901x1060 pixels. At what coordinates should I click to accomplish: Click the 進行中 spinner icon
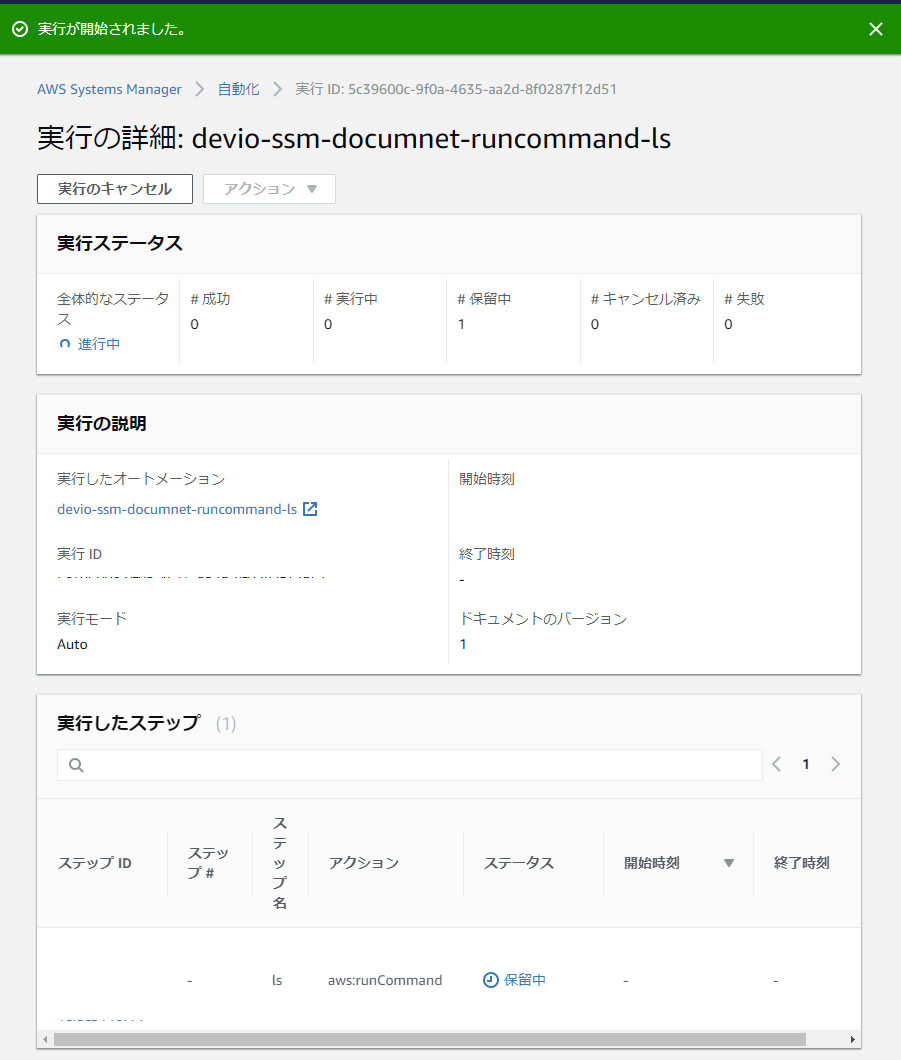[x=65, y=344]
